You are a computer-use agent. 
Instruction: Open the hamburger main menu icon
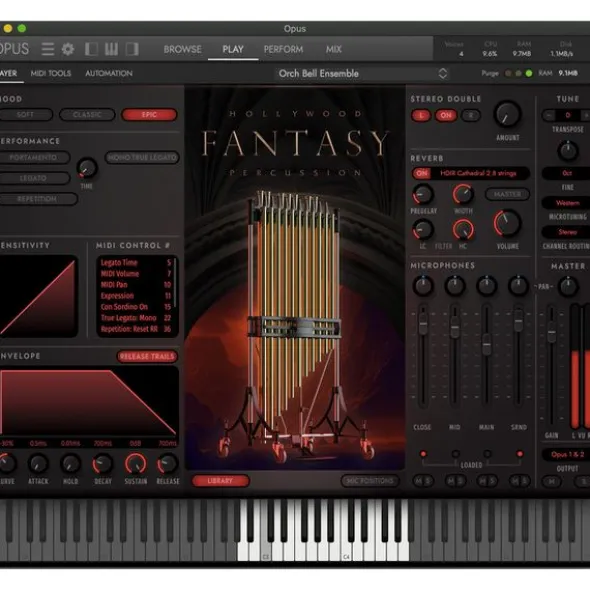(48, 49)
